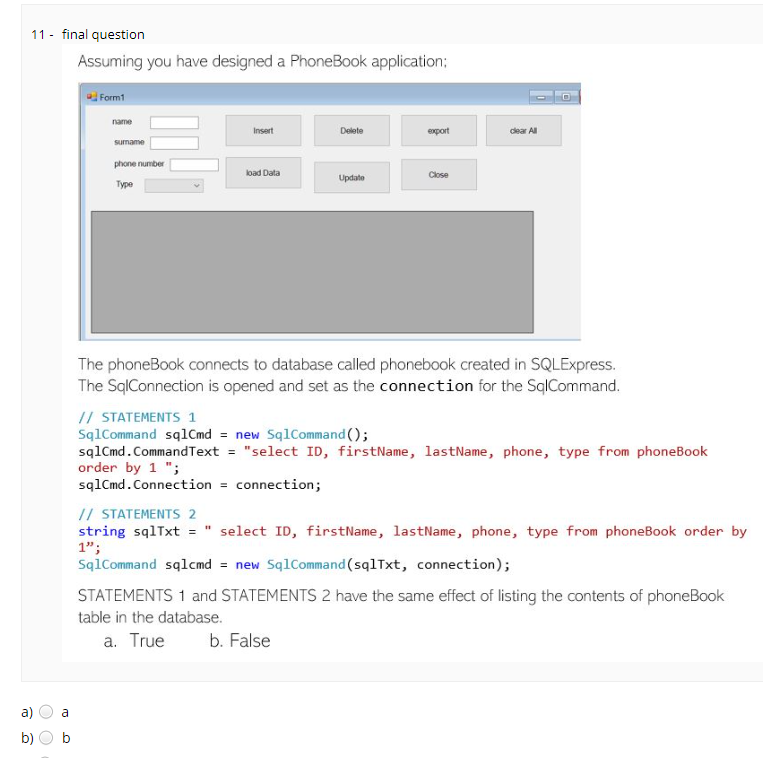Screen dimensions: 763x758
Task: Click the 'string sqlTxt' code line
Action: [x=413, y=539]
